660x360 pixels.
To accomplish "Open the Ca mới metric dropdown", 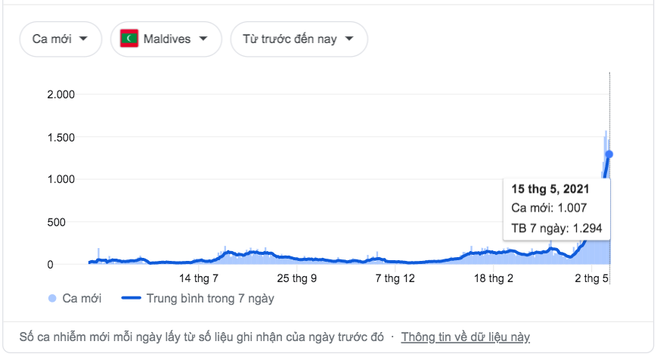I will [61, 39].
